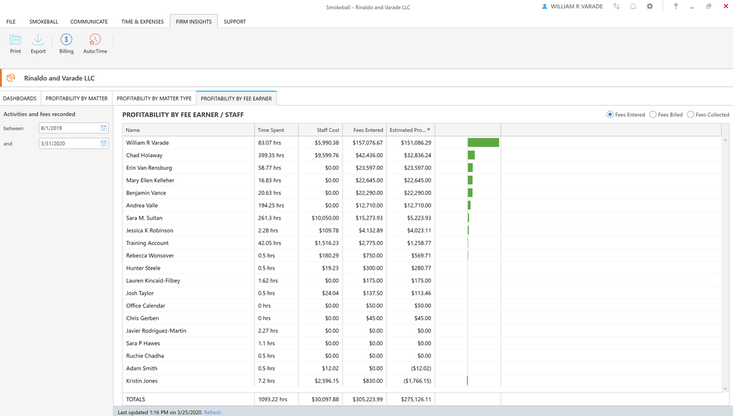Select the FIRM INSIGHTS ribbon tab
733x416 pixels.
(194, 22)
